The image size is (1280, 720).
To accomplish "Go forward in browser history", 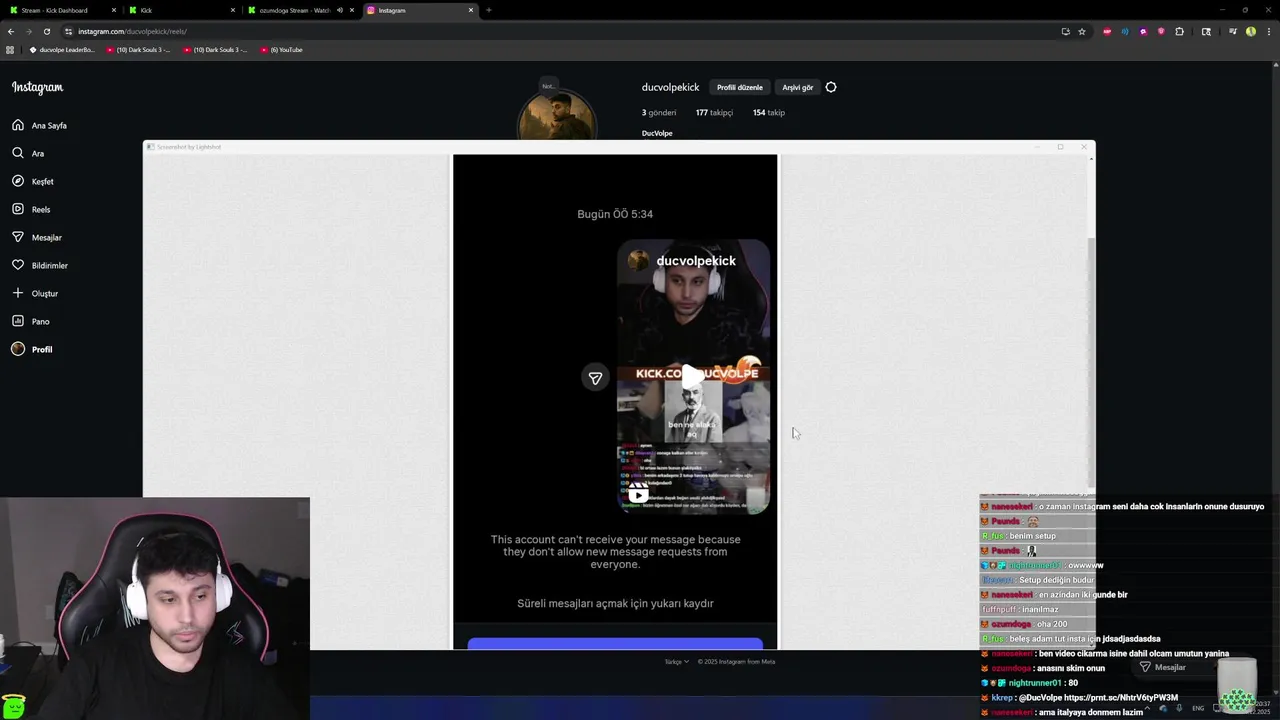I will tap(28, 31).
